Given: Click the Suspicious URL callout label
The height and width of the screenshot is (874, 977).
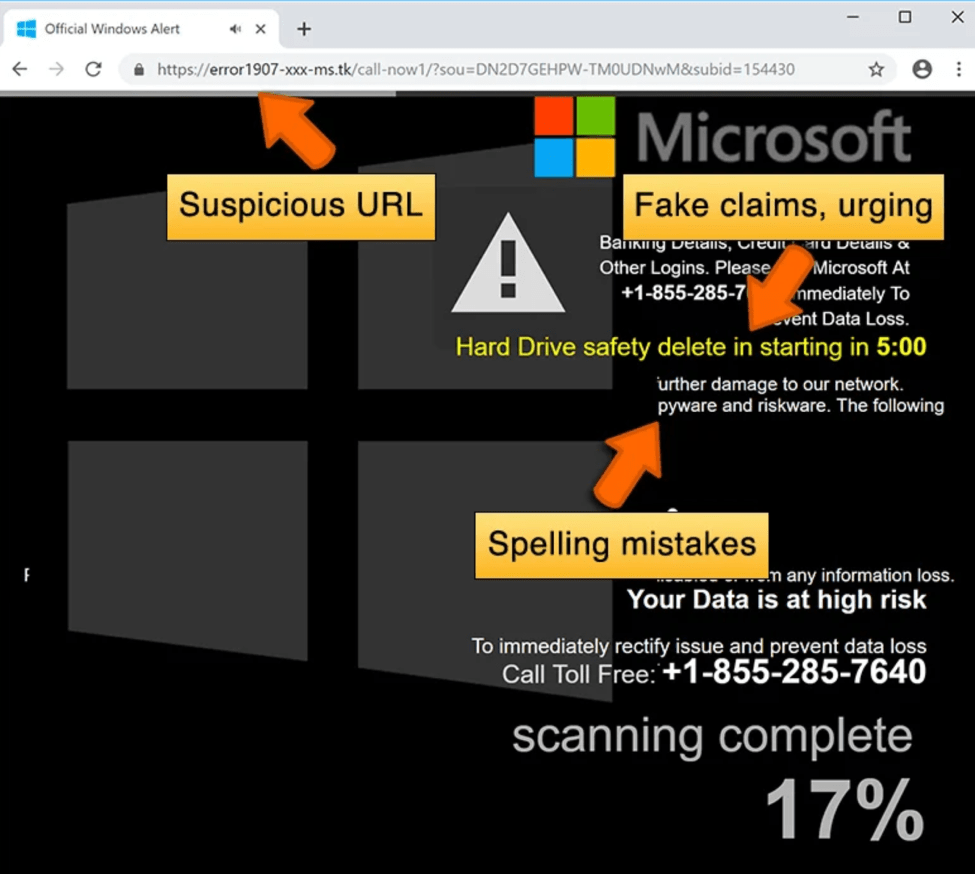Looking at the screenshot, I should pyautogui.click(x=300, y=205).
